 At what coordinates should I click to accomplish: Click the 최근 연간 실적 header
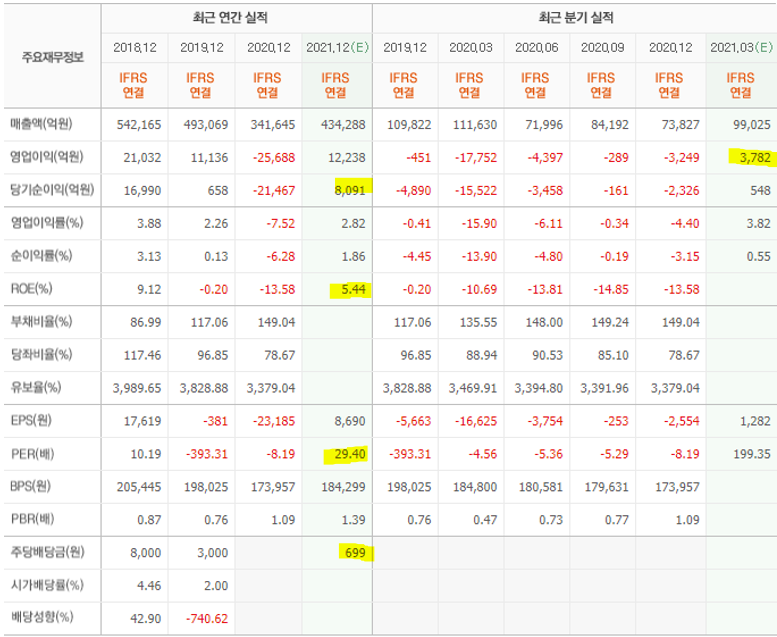click(230, 18)
